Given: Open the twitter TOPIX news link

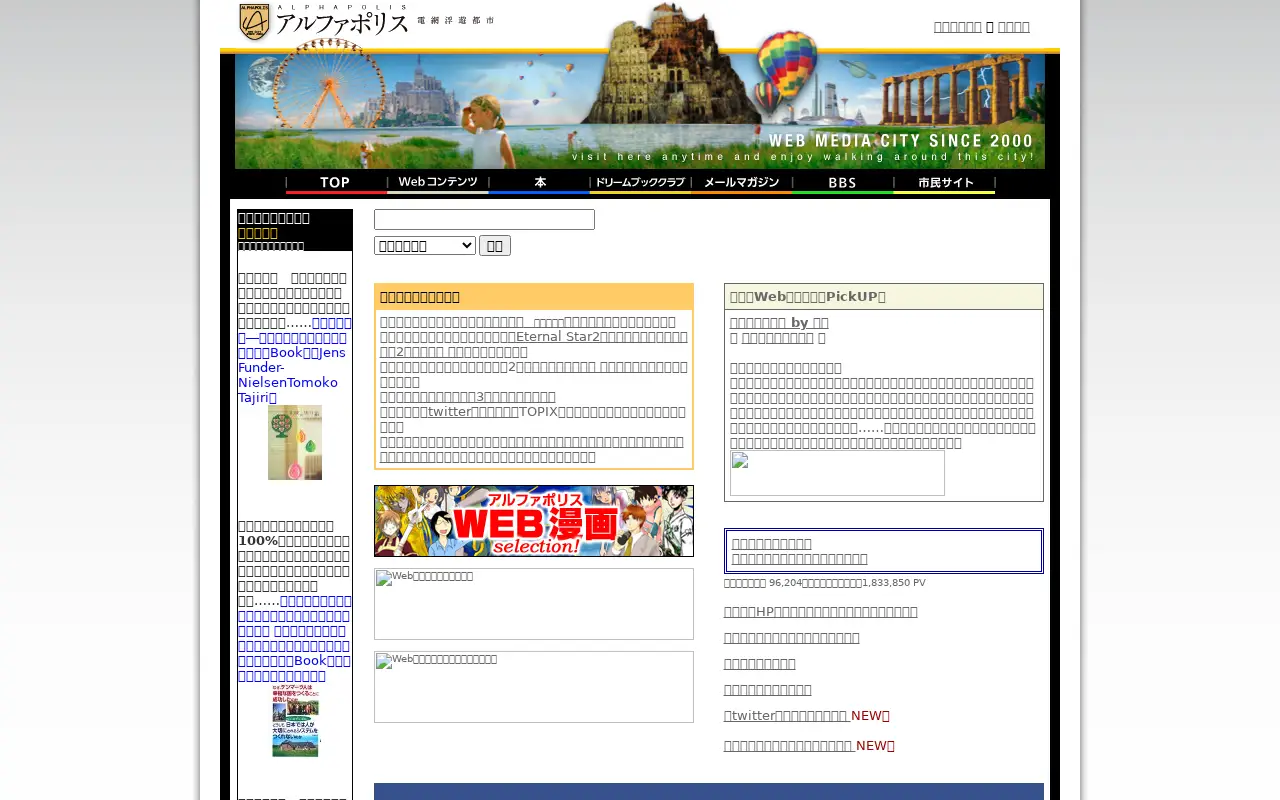Looking at the screenshot, I should [x=534, y=418].
